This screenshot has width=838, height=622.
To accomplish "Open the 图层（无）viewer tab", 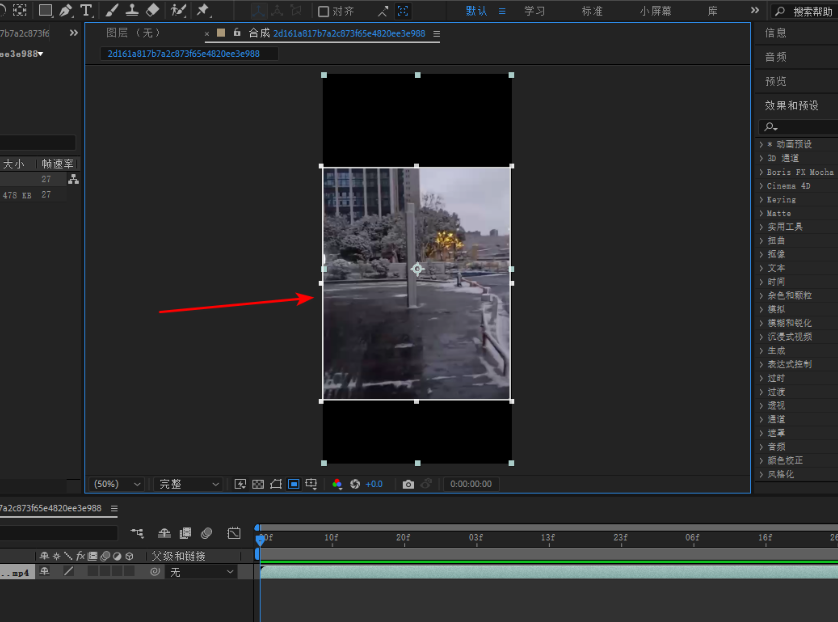I will coord(134,33).
